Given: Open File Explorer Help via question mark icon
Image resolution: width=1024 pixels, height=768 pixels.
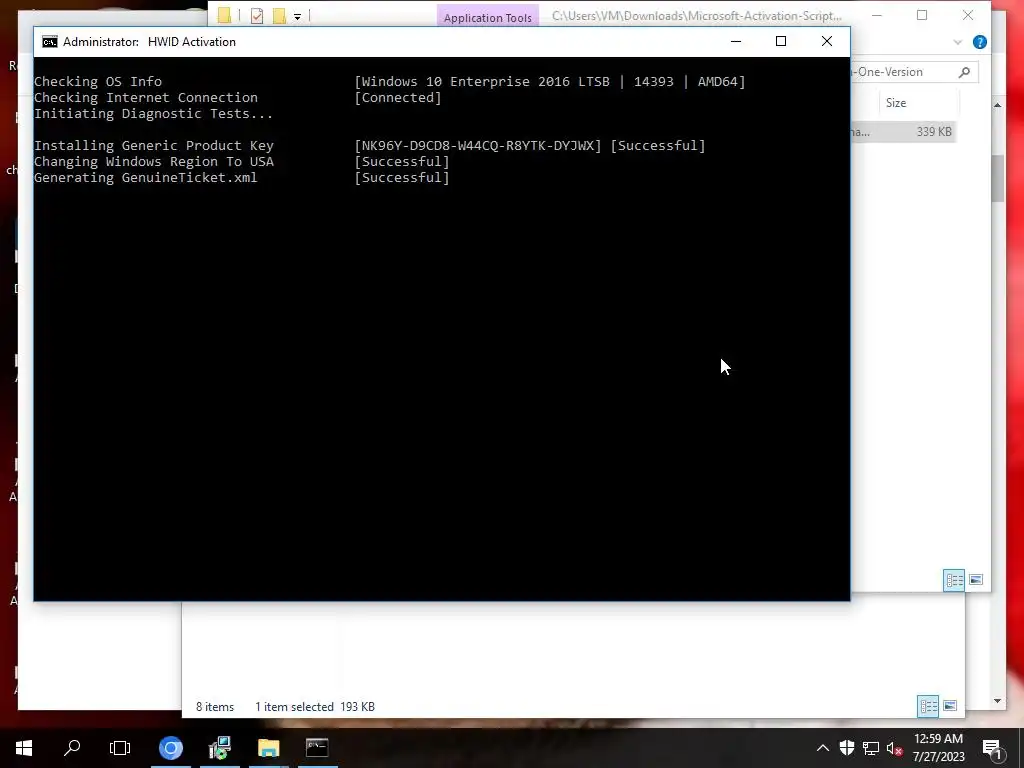Looking at the screenshot, I should point(980,42).
